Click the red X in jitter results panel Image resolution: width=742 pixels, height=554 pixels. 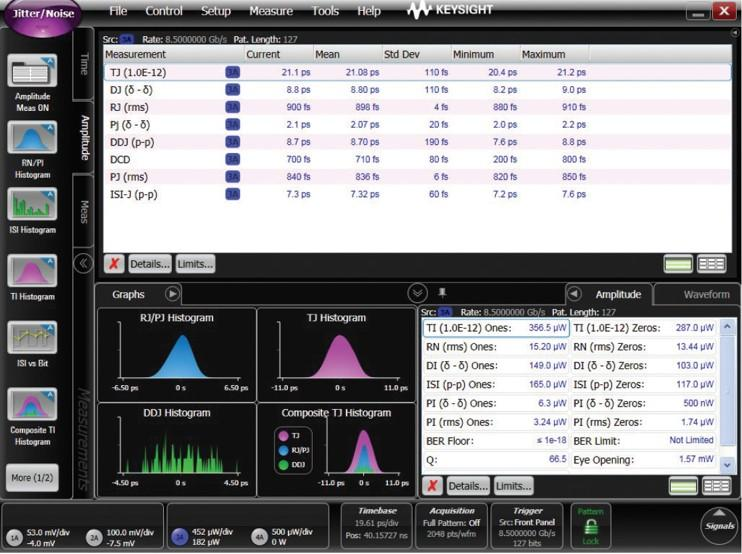(115, 264)
